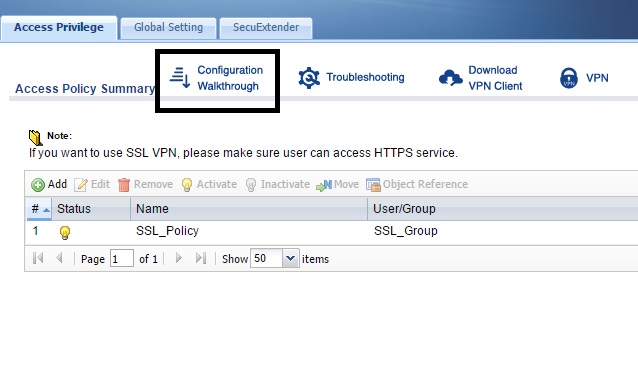Viewport: 638px width, 365px height.
Task: Go to first page arrow
Action: [38, 258]
